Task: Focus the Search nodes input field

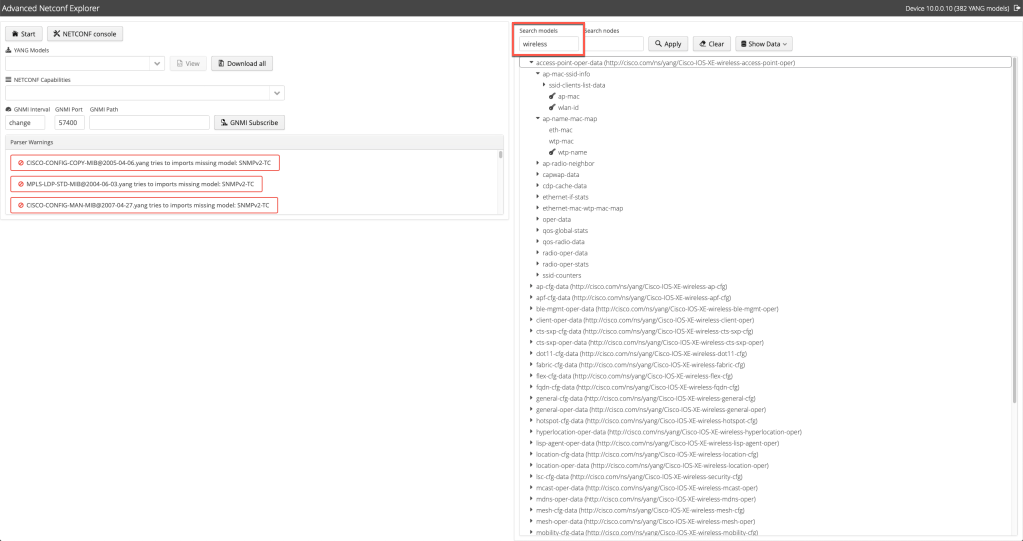Action: (x=613, y=44)
